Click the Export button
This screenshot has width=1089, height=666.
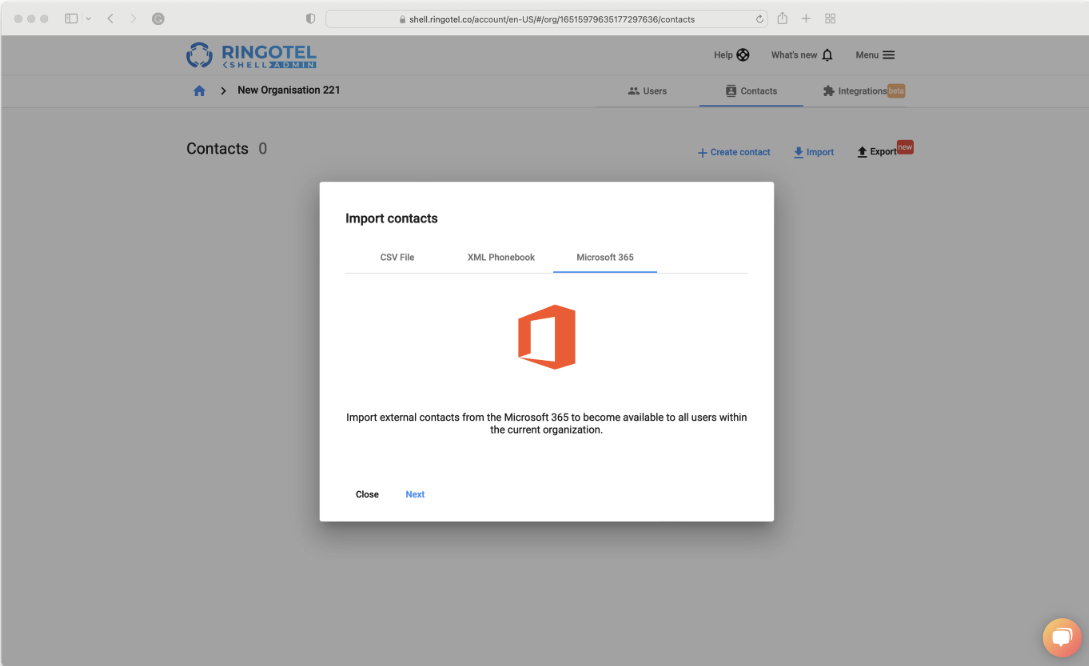pyautogui.click(x=876, y=151)
